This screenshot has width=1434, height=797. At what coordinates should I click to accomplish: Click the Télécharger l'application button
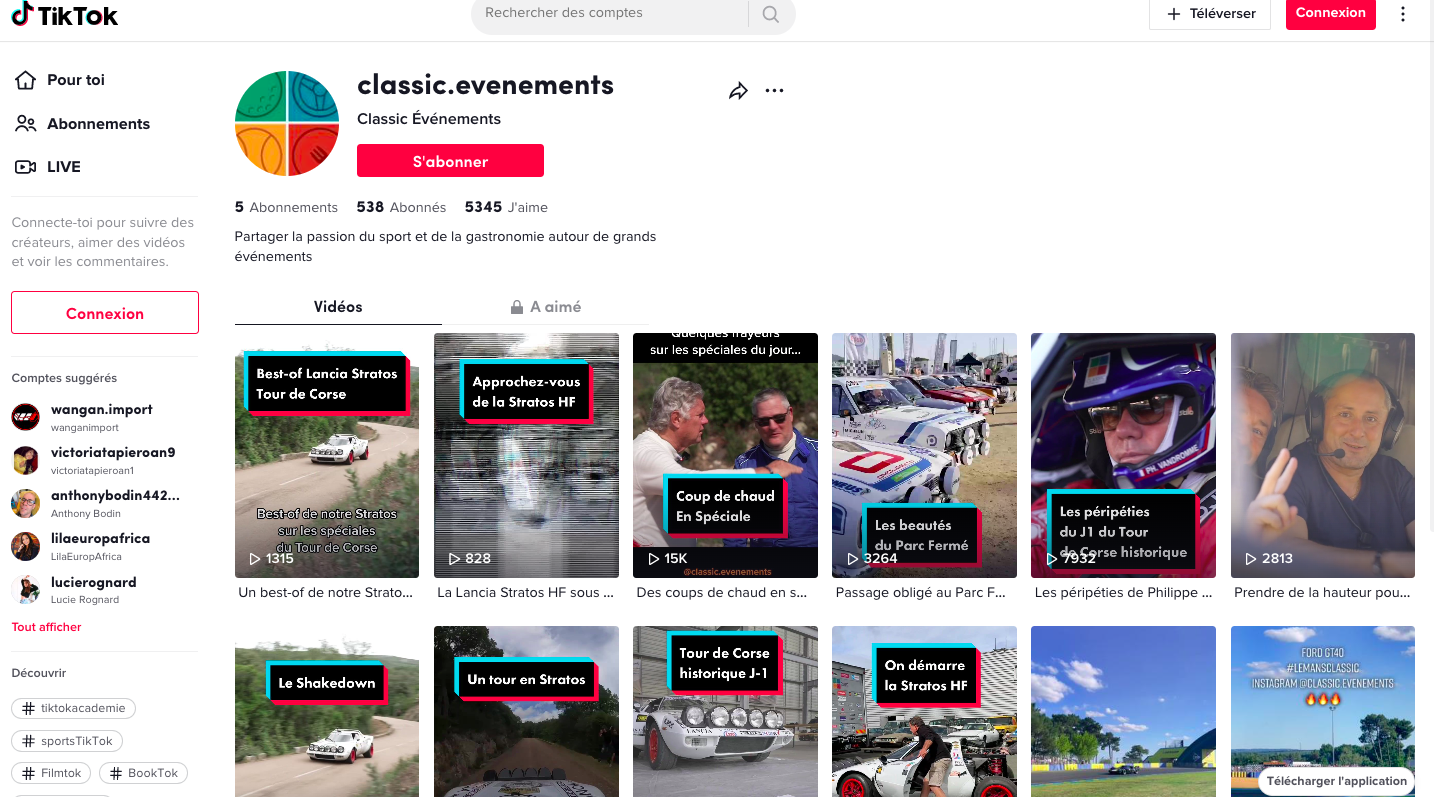pyautogui.click(x=1336, y=781)
